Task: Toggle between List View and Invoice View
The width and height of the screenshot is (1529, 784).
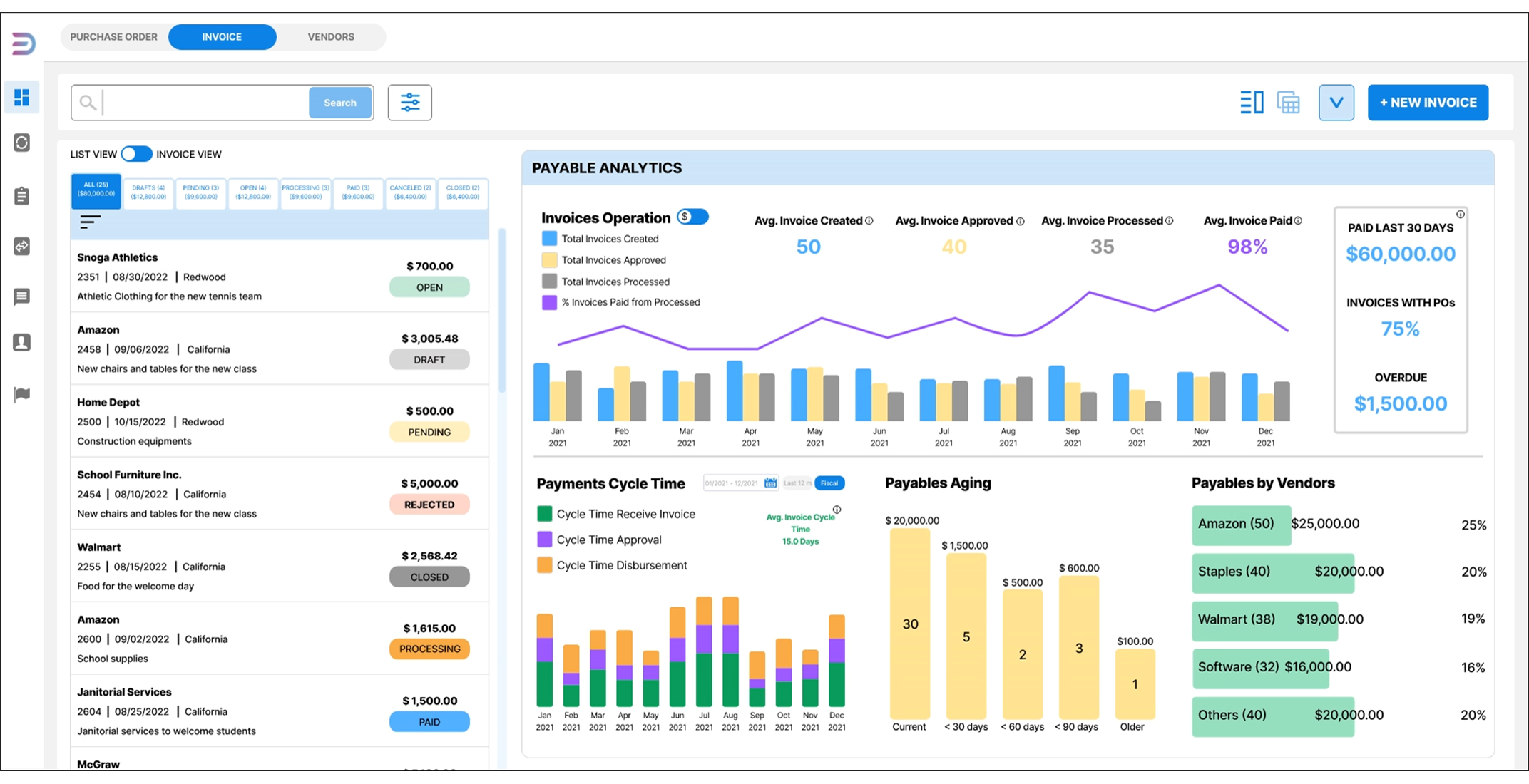Action: [x=136, y=154]
